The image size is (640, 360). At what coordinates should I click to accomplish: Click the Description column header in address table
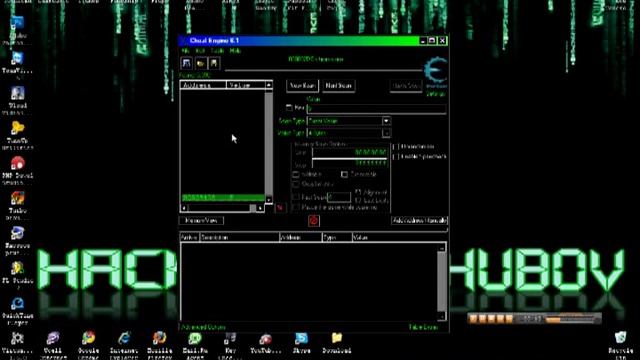(x=240, y=237)
